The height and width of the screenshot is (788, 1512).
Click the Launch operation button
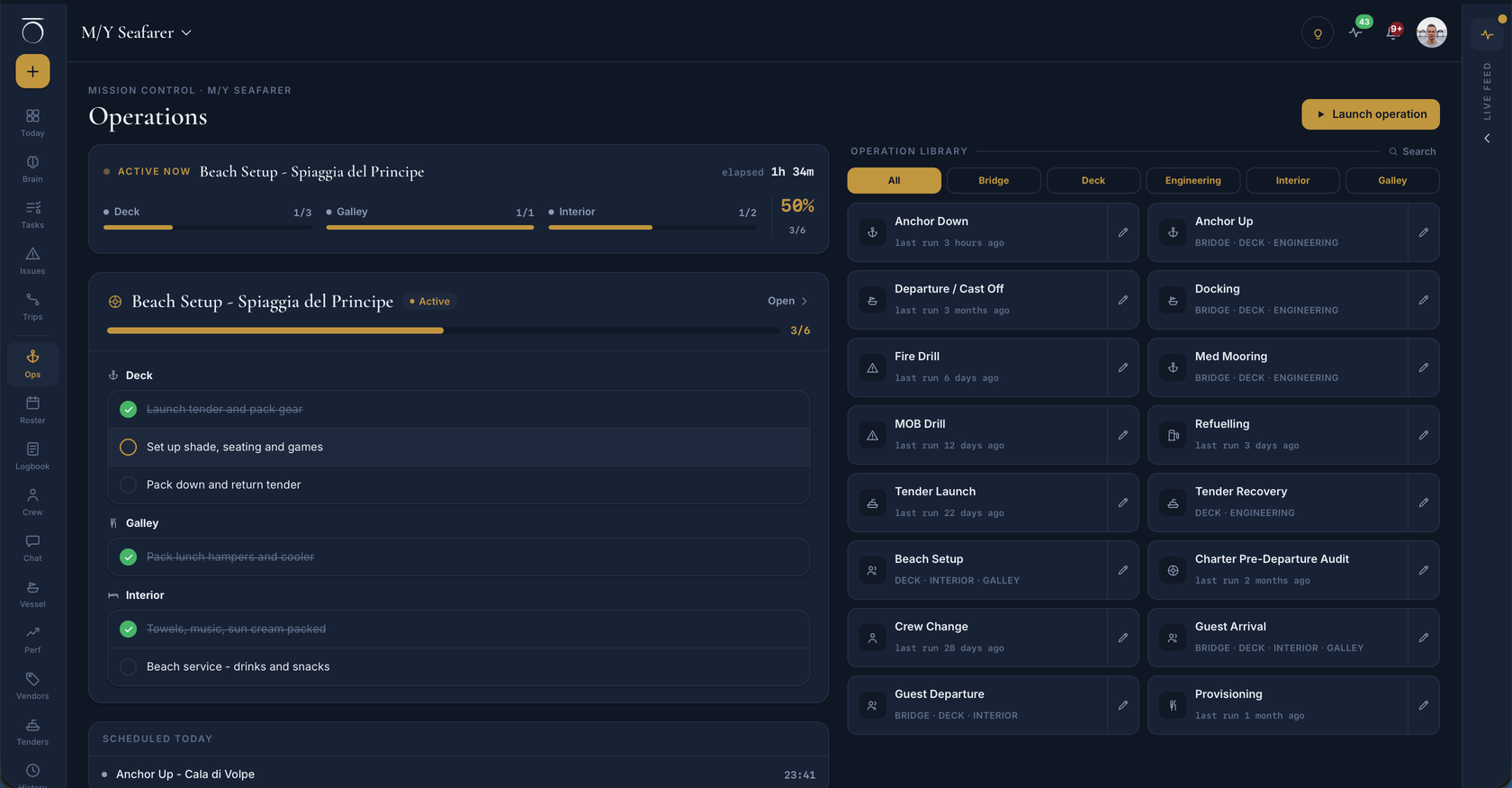(x=1371, y=114)
